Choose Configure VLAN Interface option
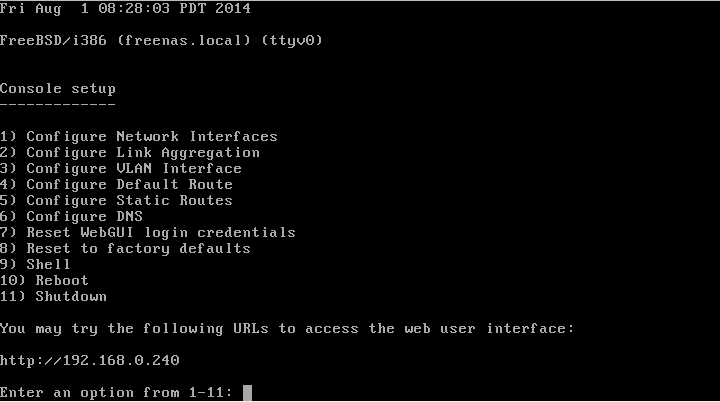 pyautogui.click(x=121, y=168)
